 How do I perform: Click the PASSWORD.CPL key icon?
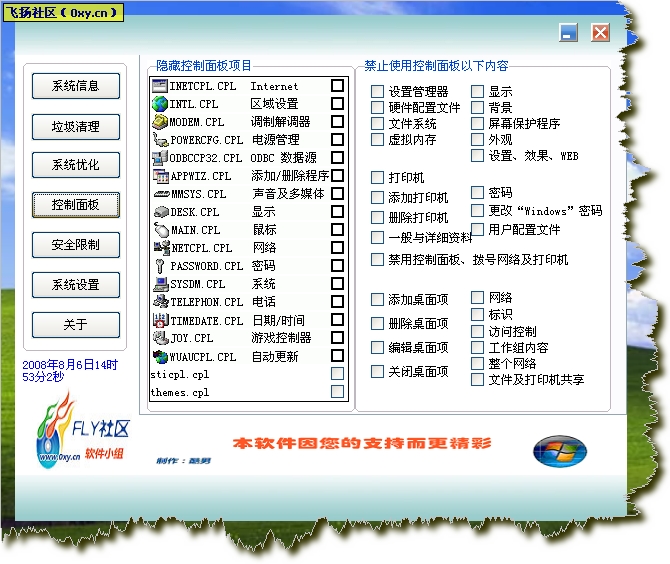click(160, 266)
